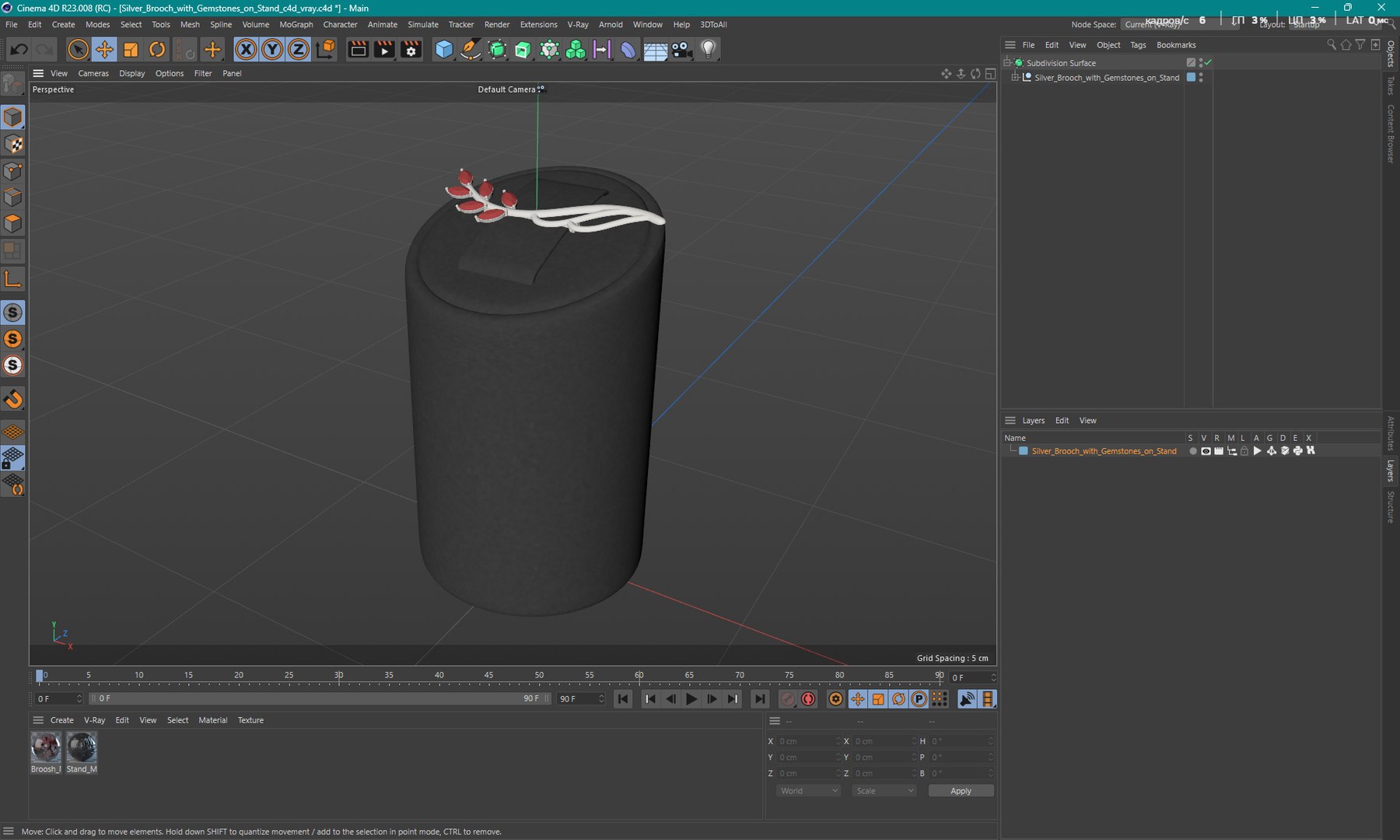Click the Undo arrow icon

[x=19, y=50]
